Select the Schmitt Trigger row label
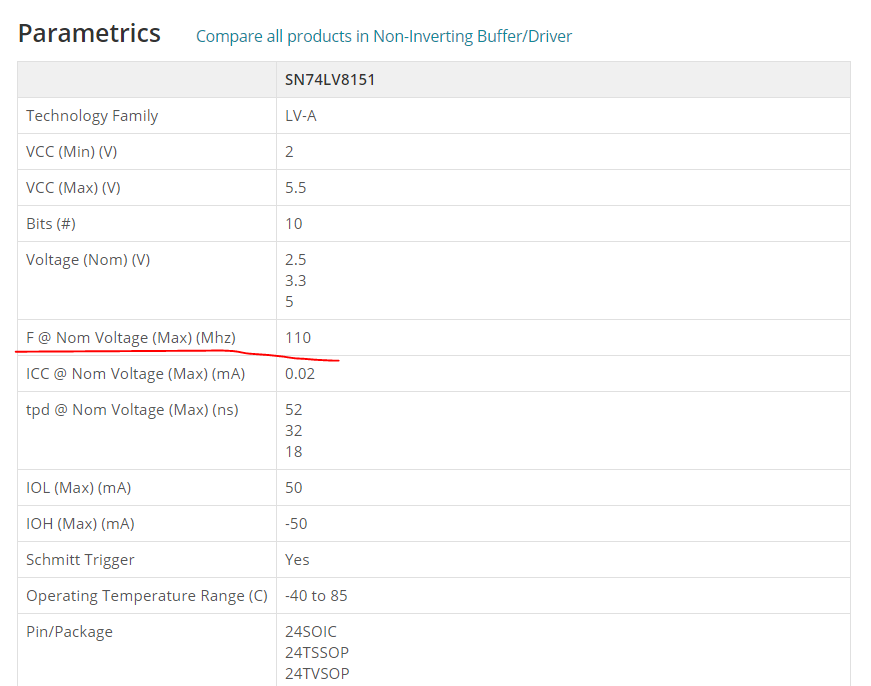 (x=81, y=560)
